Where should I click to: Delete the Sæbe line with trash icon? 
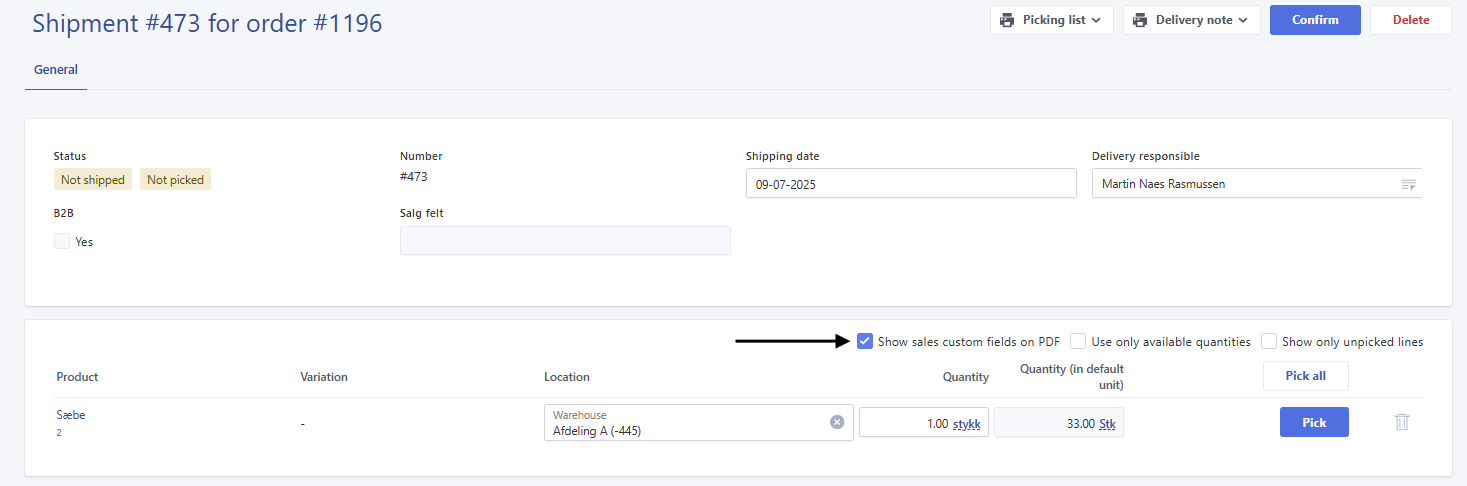click(x=1402, y=422)
